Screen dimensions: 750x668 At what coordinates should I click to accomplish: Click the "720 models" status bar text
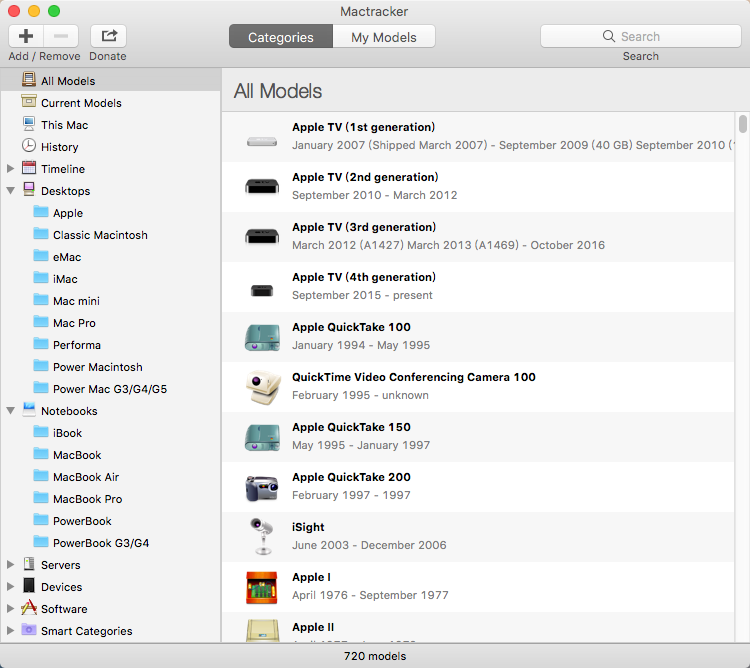coord(375,656)
